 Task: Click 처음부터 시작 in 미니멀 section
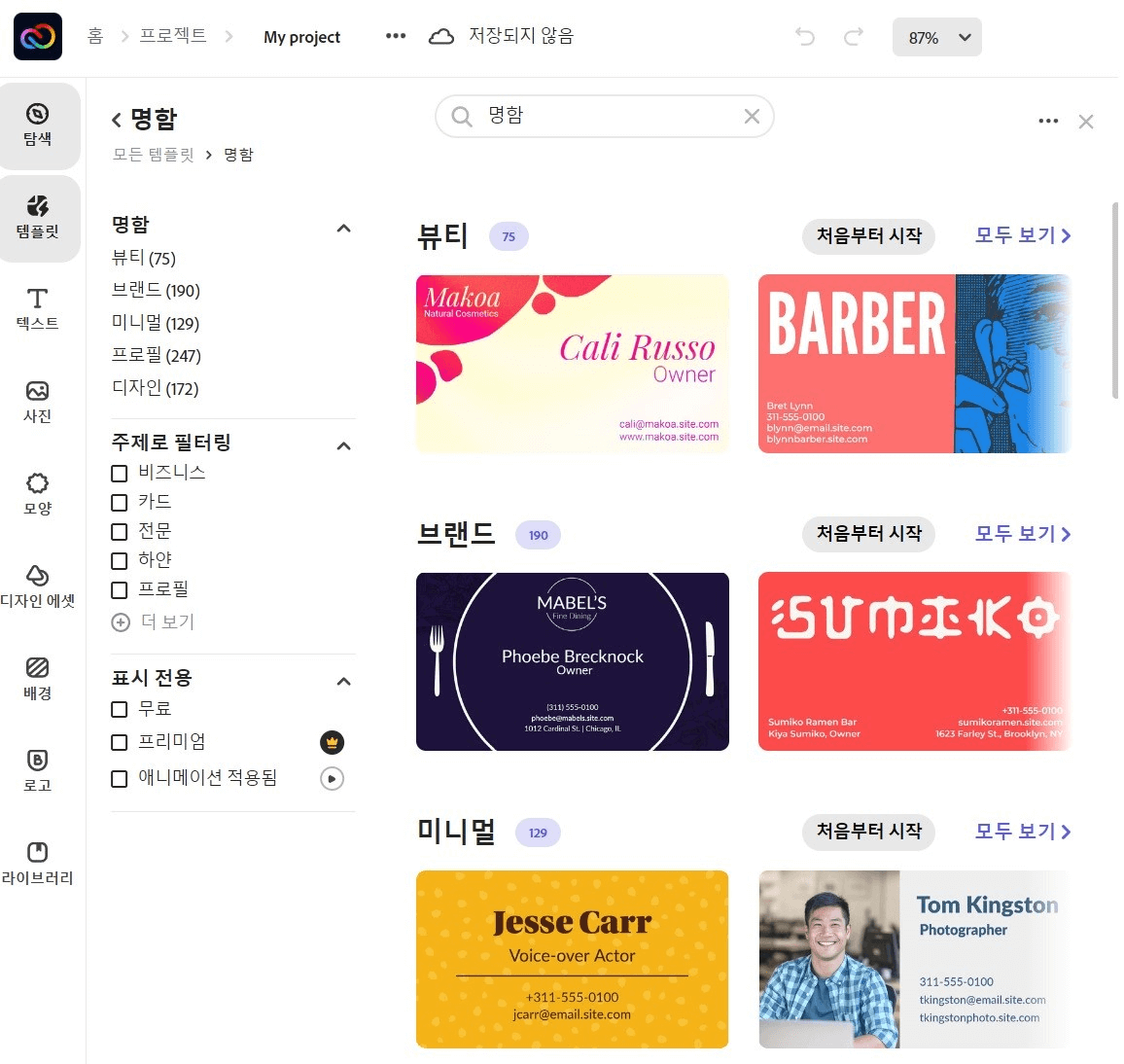(869, 831)
